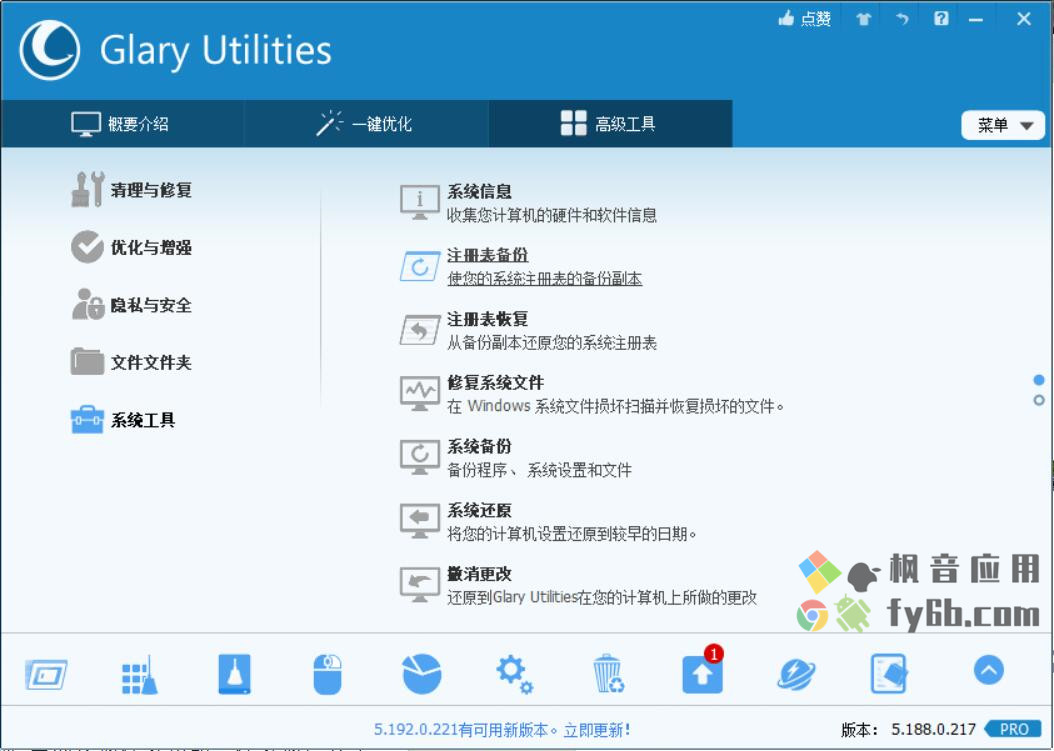Click the planet with lightning icon
The width and height of the screenshot is (1054, 751).
(x=797, y=674)
